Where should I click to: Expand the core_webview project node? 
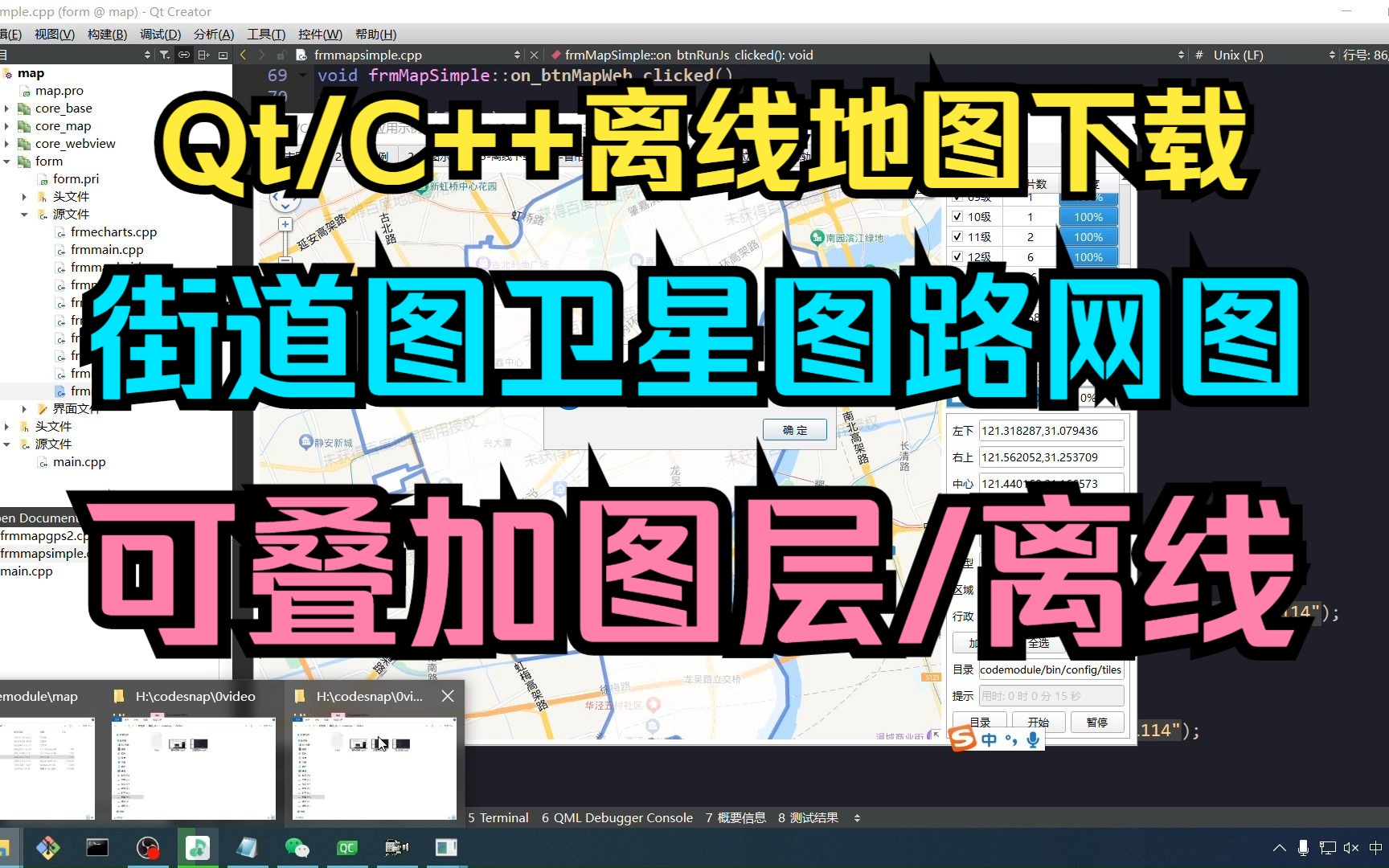[x=7, y=144]
